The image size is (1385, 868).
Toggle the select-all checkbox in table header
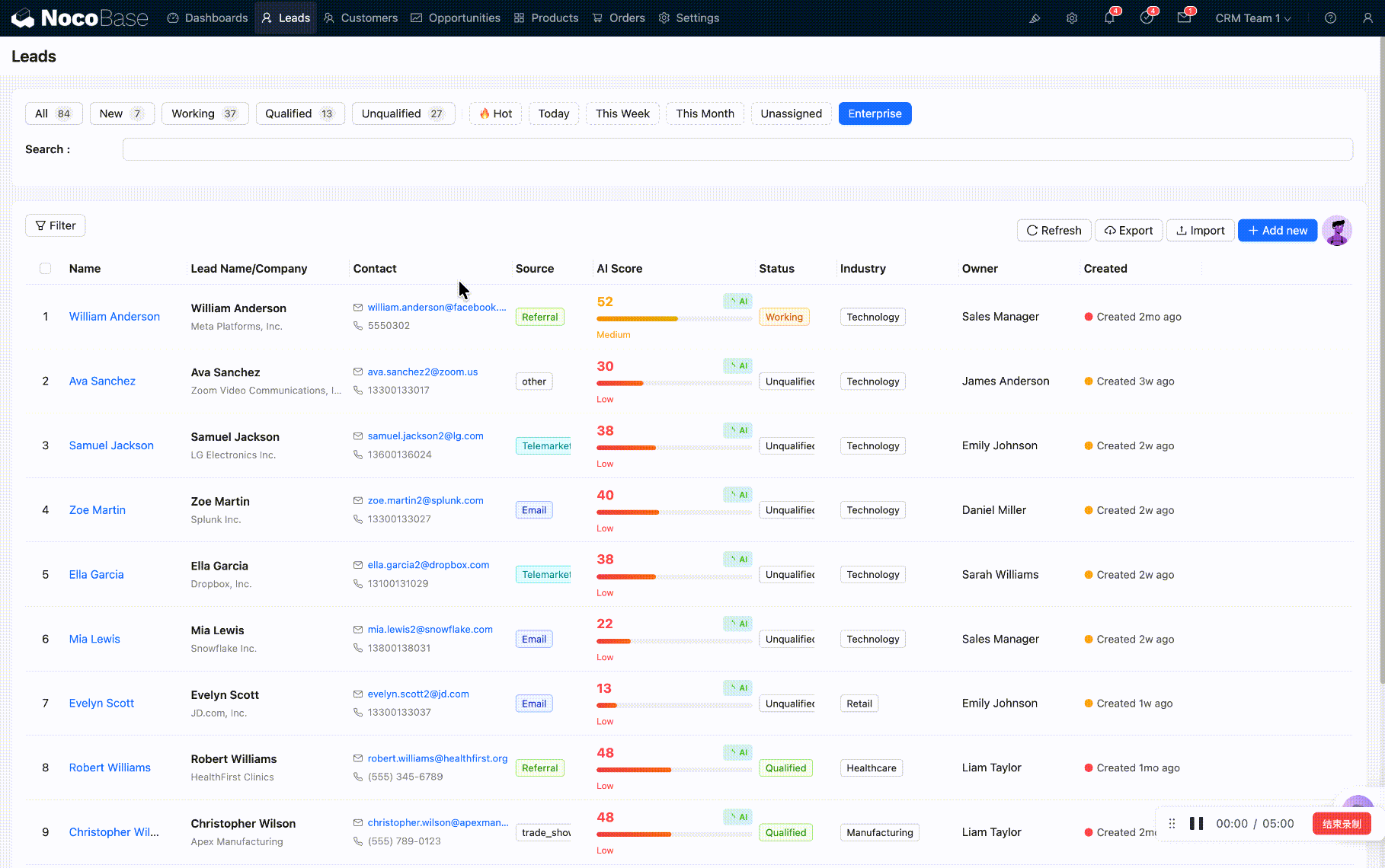[x=46, y=269]
